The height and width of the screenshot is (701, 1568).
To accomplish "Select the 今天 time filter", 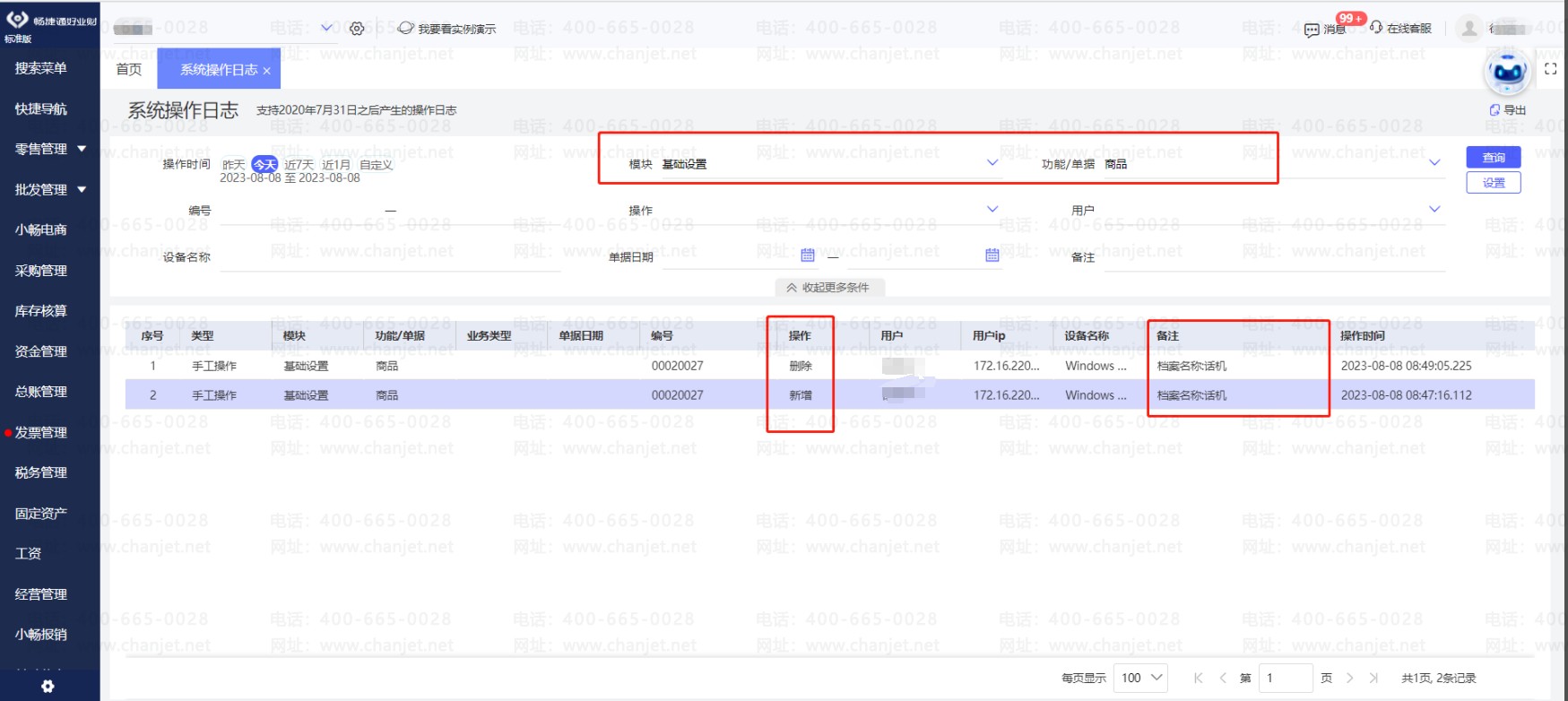I will coord(264,164).
